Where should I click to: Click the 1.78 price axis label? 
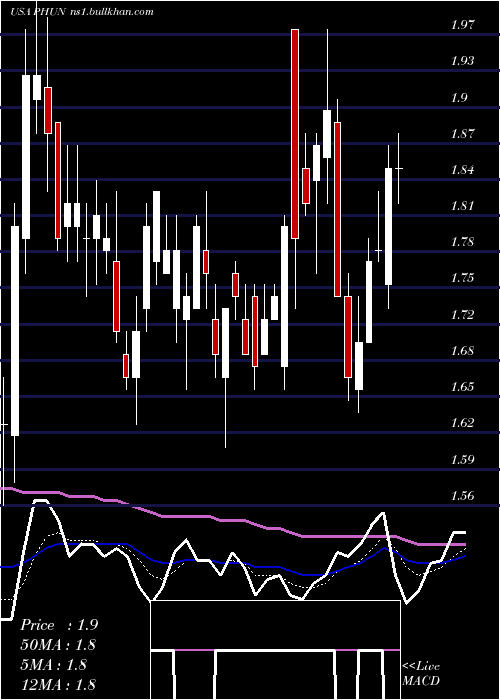coord(462,242)
